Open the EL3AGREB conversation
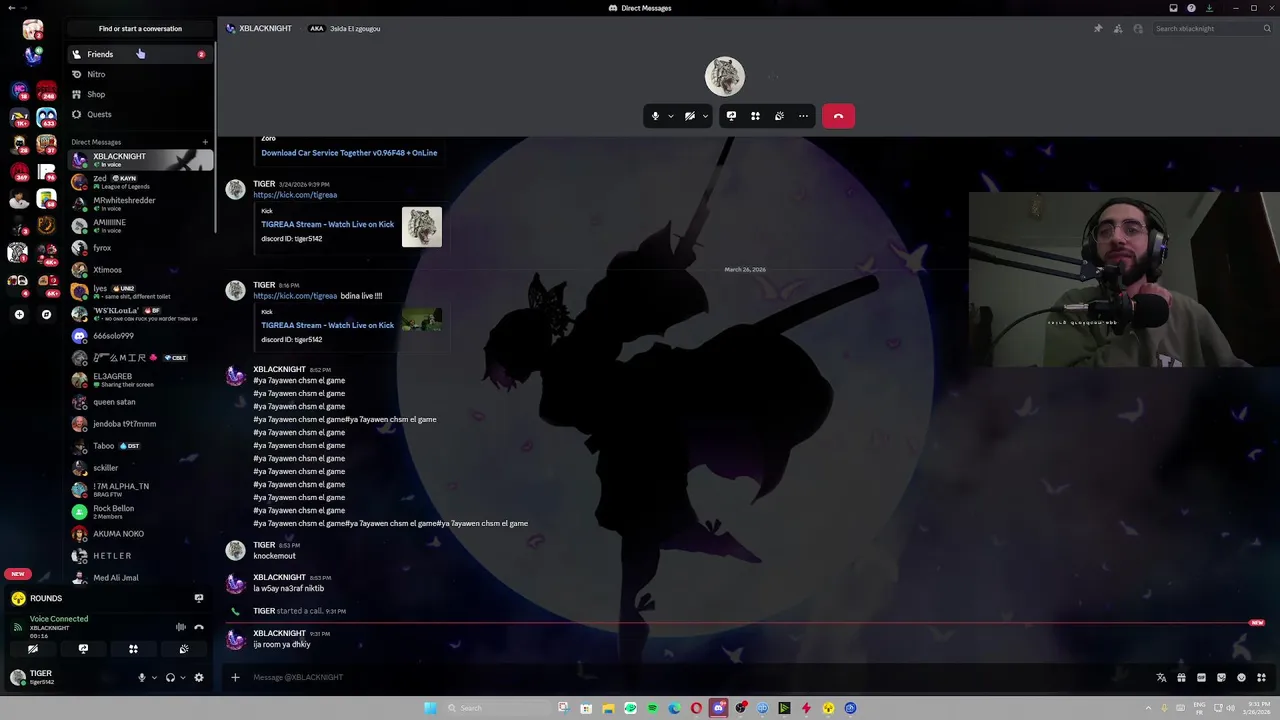Screen dimensions: 1280x720 coord(140,380)
